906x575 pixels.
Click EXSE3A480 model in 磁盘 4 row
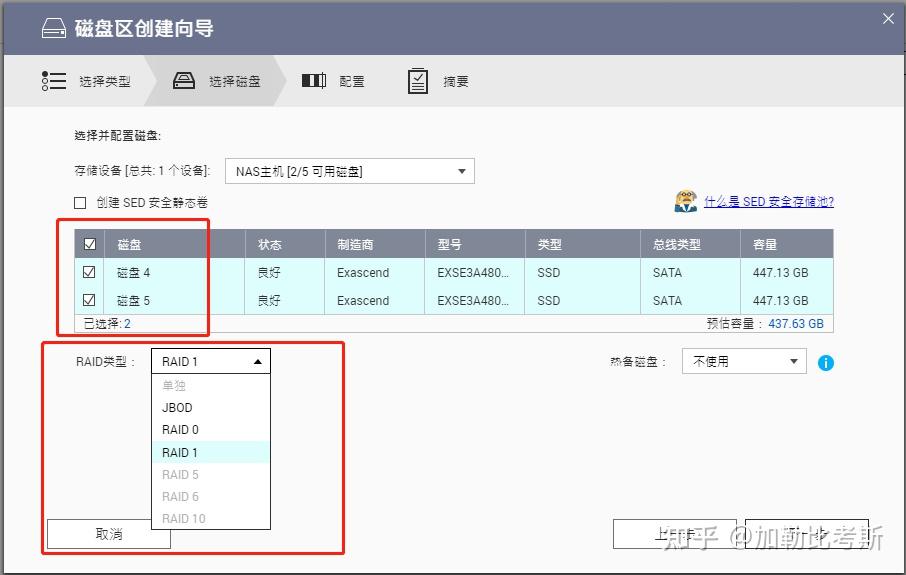click(473, 273)
